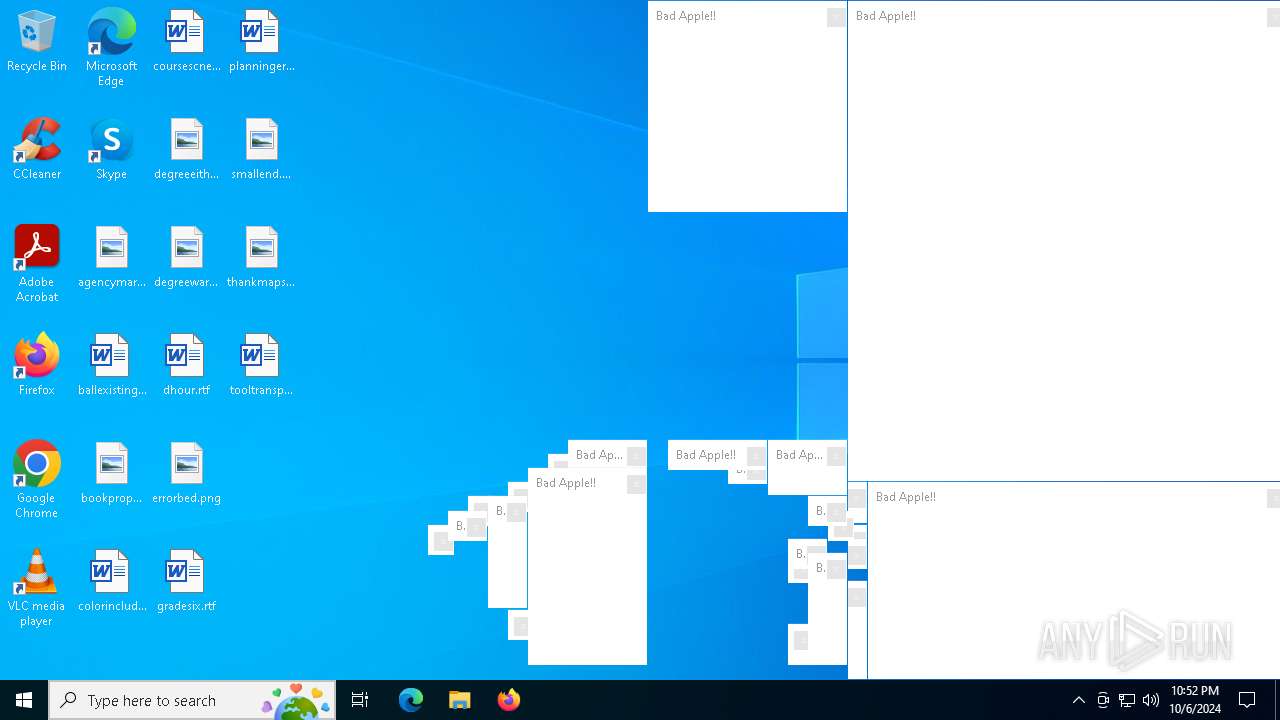This screenshot has height=720, width=1280.
Task: Open network status tray icon
Action: 1127,700
